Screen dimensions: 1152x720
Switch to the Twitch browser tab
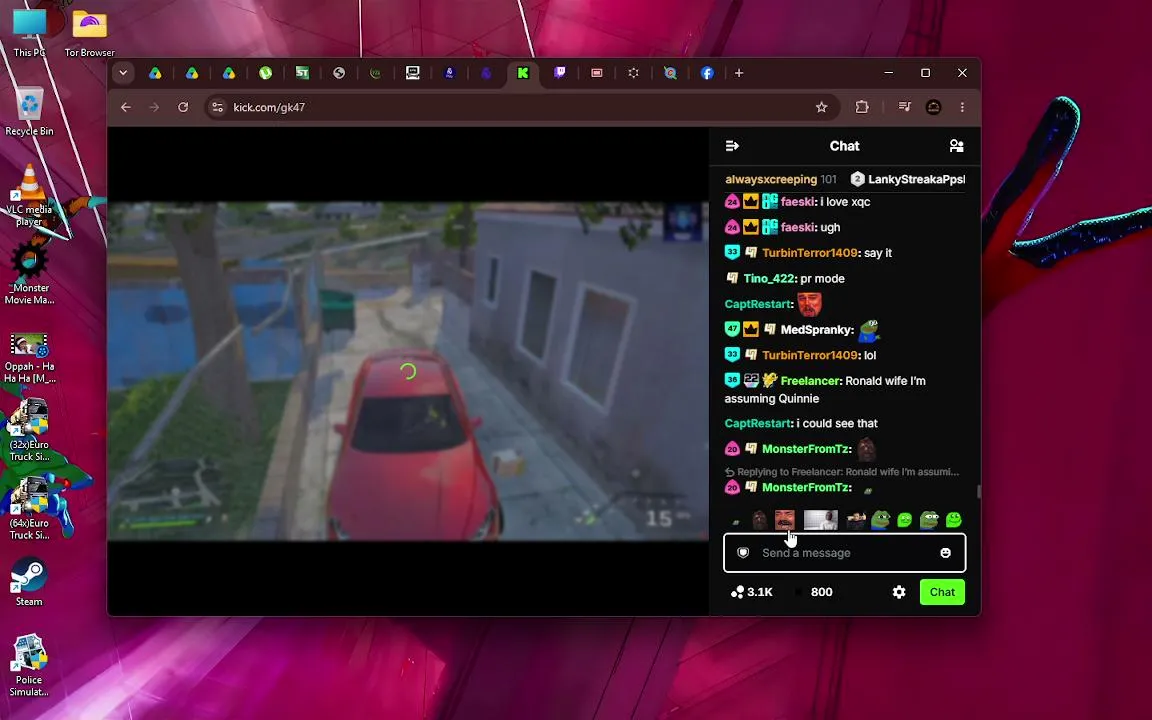[560, 73]
